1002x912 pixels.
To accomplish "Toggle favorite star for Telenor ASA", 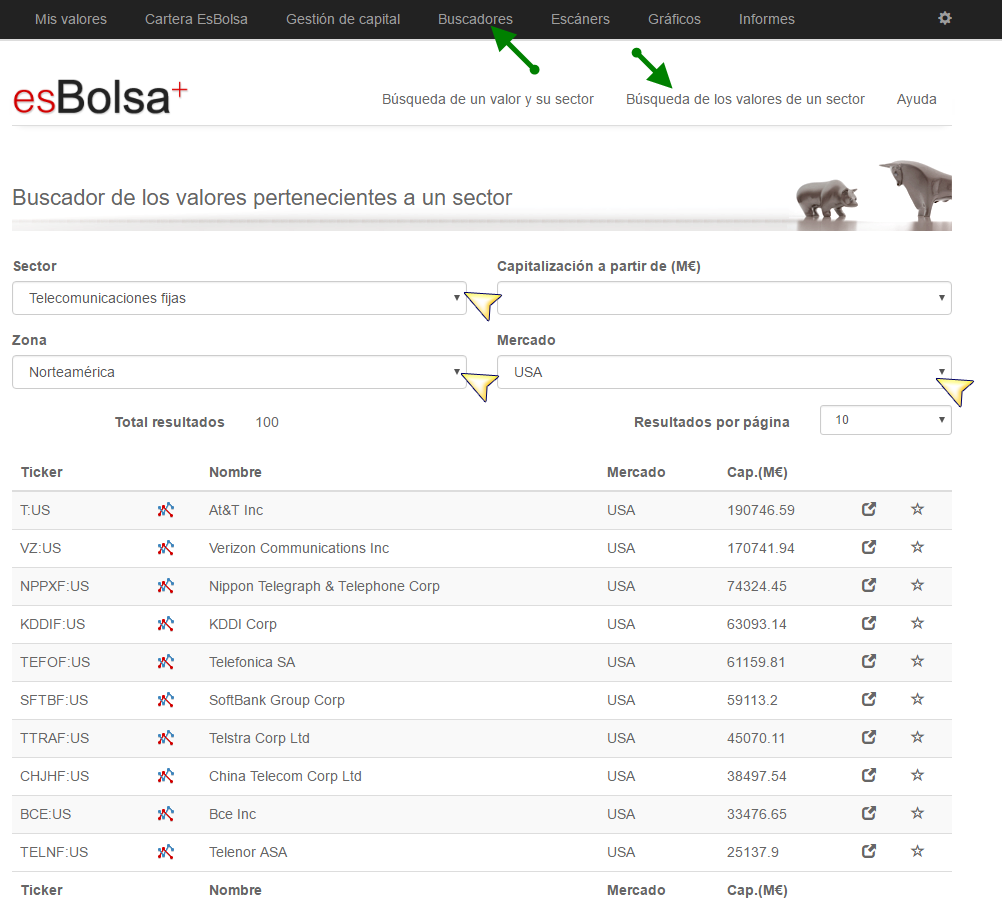I will click(918, 851).
